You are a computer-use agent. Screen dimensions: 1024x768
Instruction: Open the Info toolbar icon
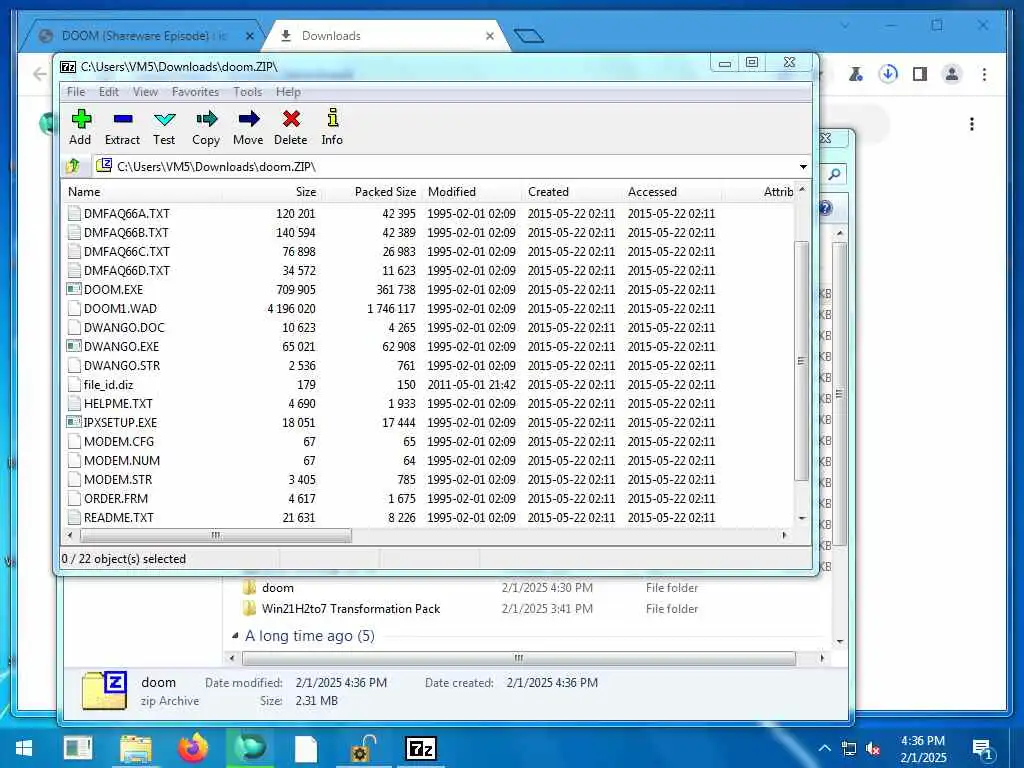point(332,118)
